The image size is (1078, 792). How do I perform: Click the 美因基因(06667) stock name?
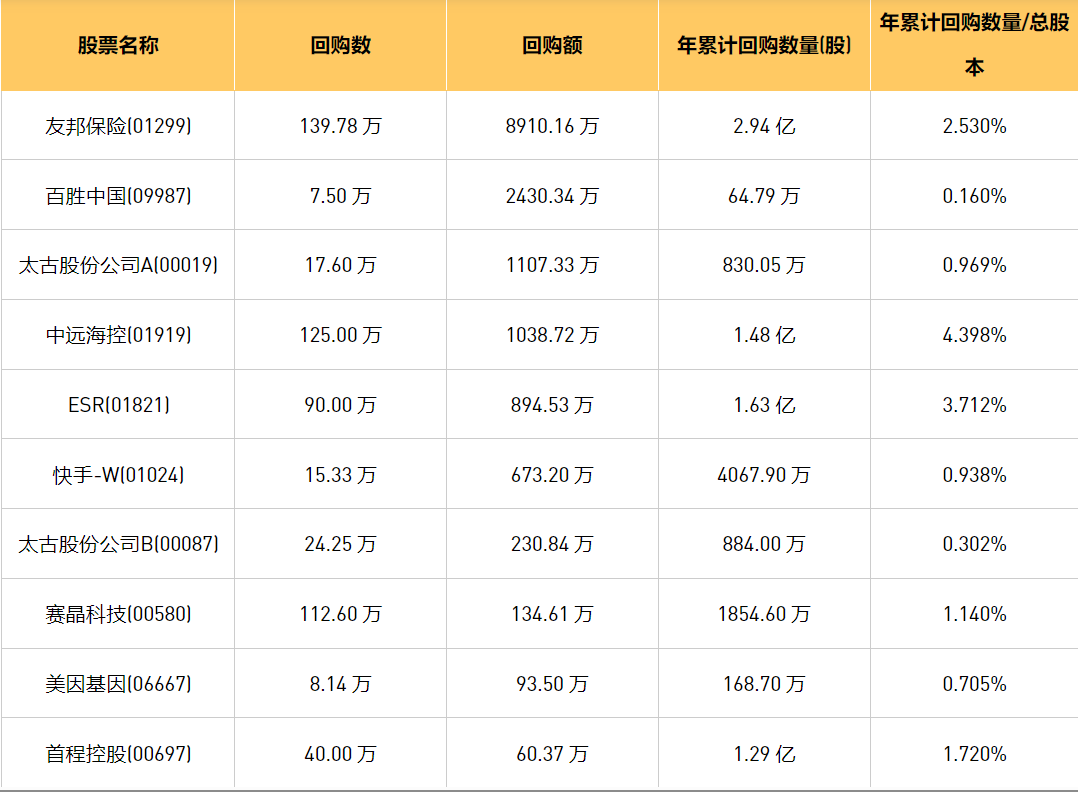pos(118,684)
